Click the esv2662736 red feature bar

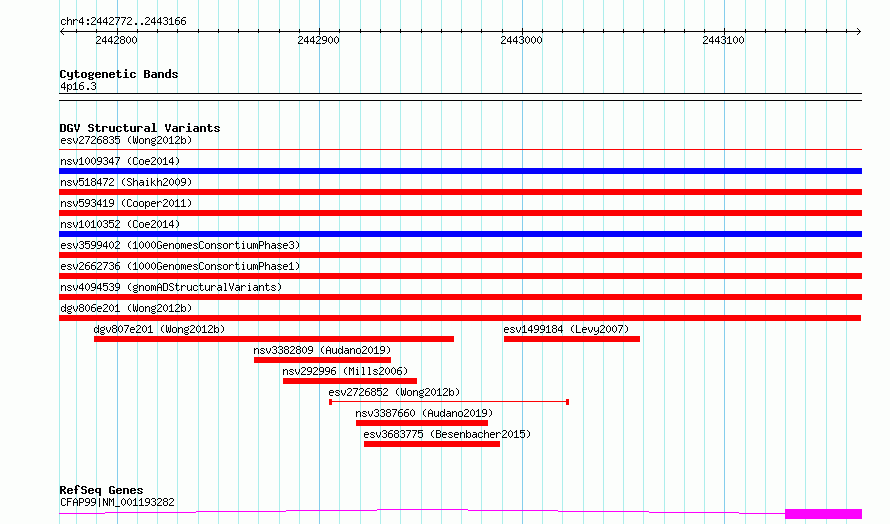460,276
